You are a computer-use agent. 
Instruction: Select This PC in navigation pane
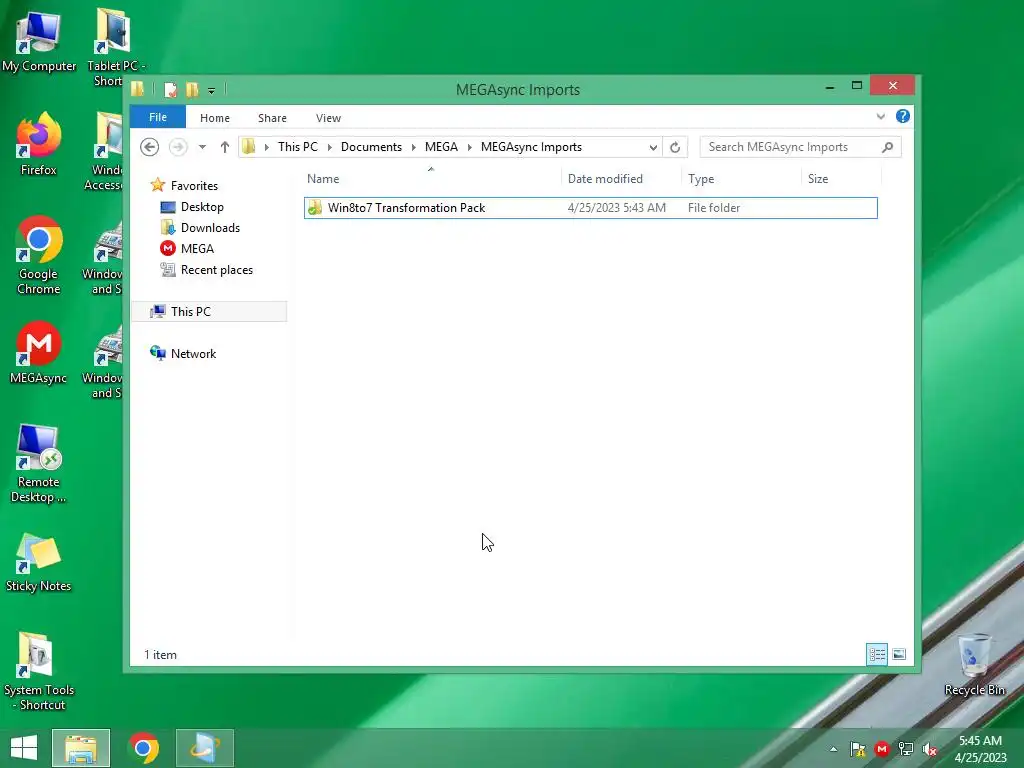(210, 312)
